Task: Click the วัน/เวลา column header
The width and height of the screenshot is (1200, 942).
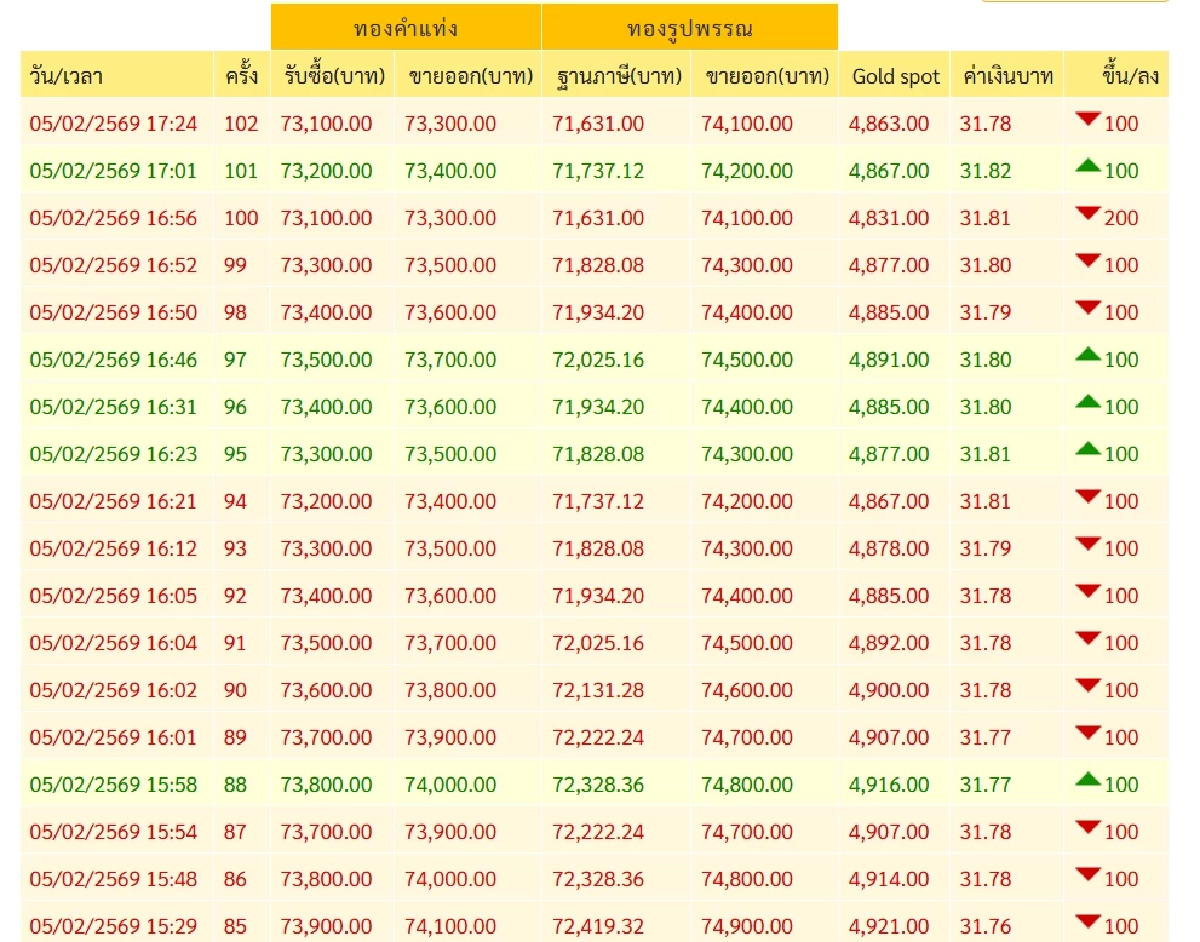Action: [x=66, y=76]
